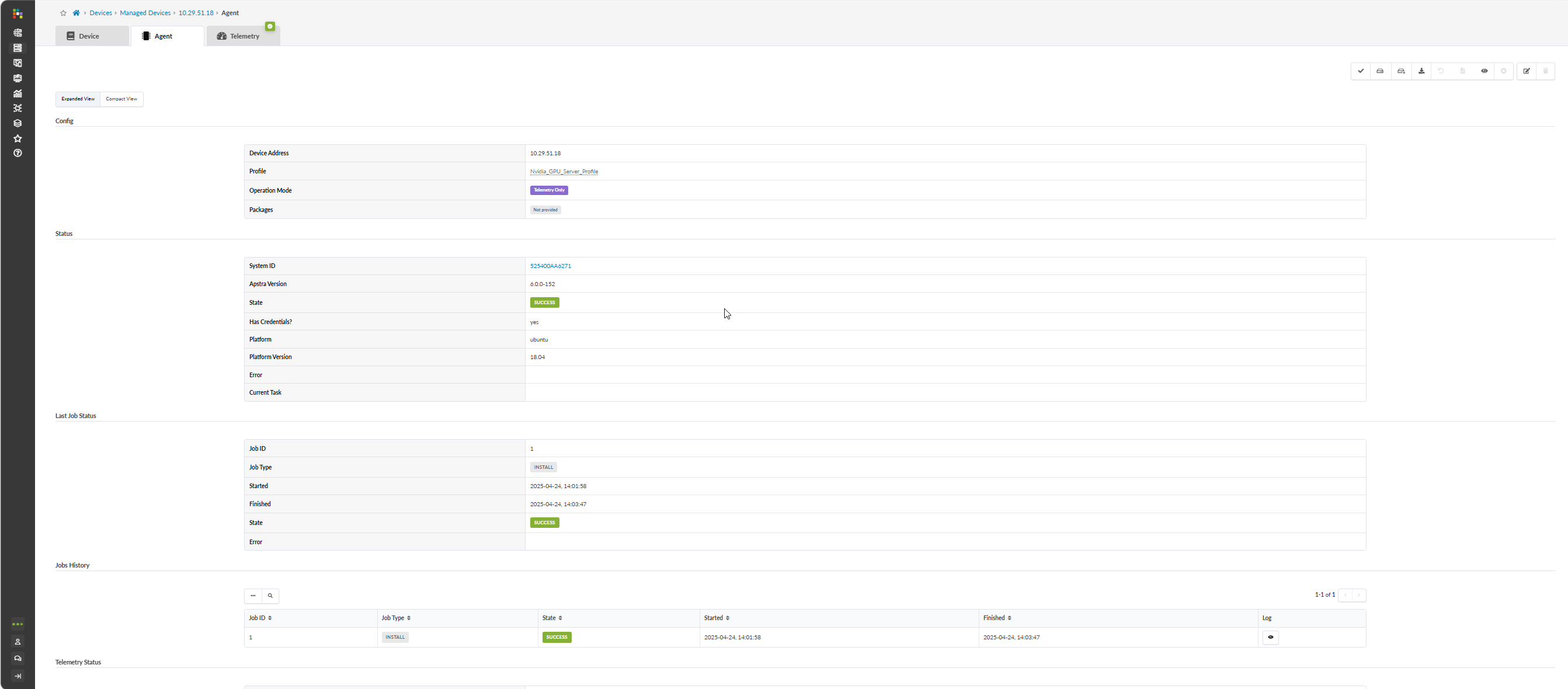Open the Analytics chart icon in sidebar

click(x=18, y=93)
